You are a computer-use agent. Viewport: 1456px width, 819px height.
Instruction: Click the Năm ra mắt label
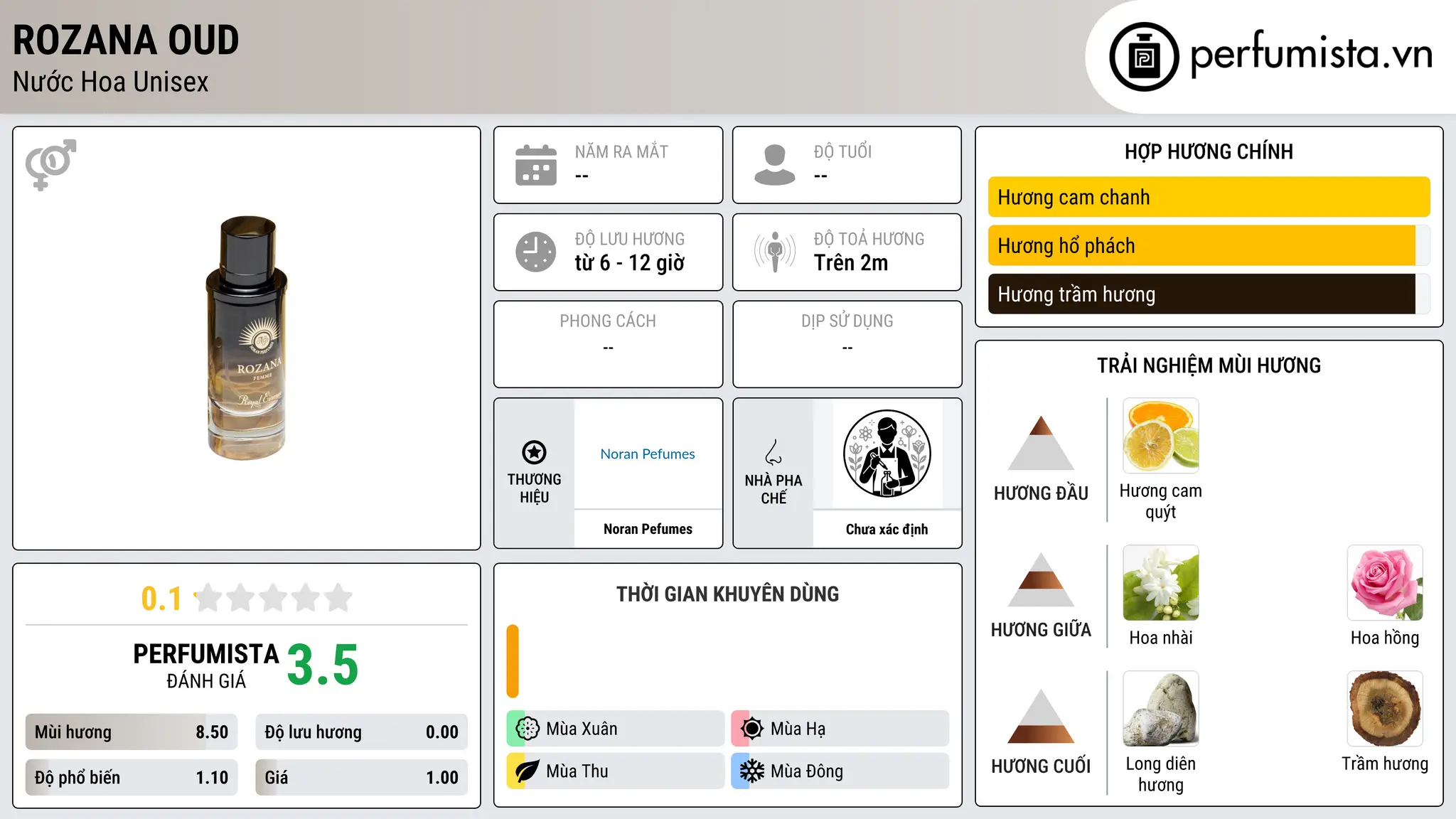click(x=621, y=151)
